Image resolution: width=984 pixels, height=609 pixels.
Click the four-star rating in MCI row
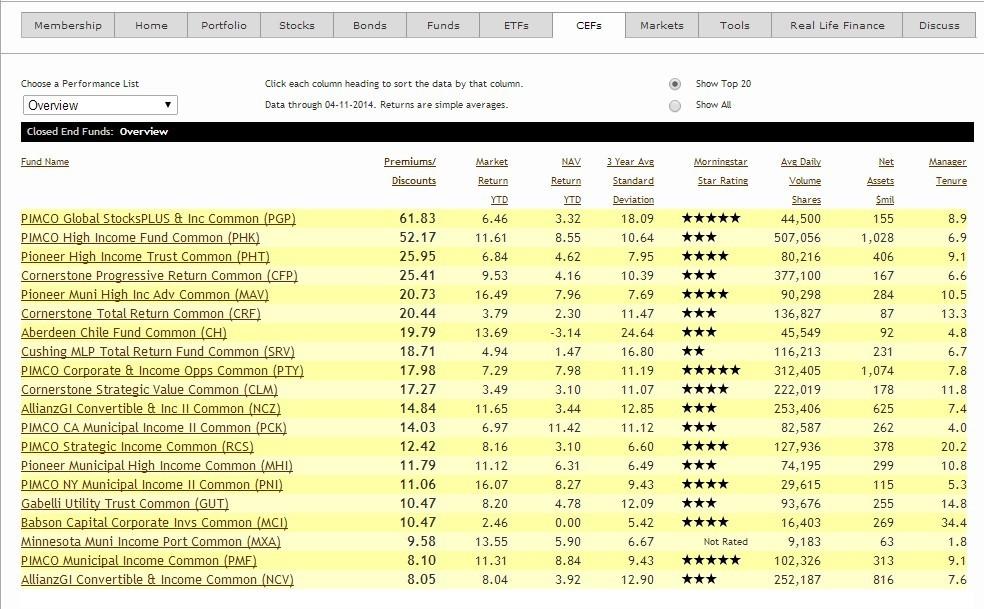[705, 522]
